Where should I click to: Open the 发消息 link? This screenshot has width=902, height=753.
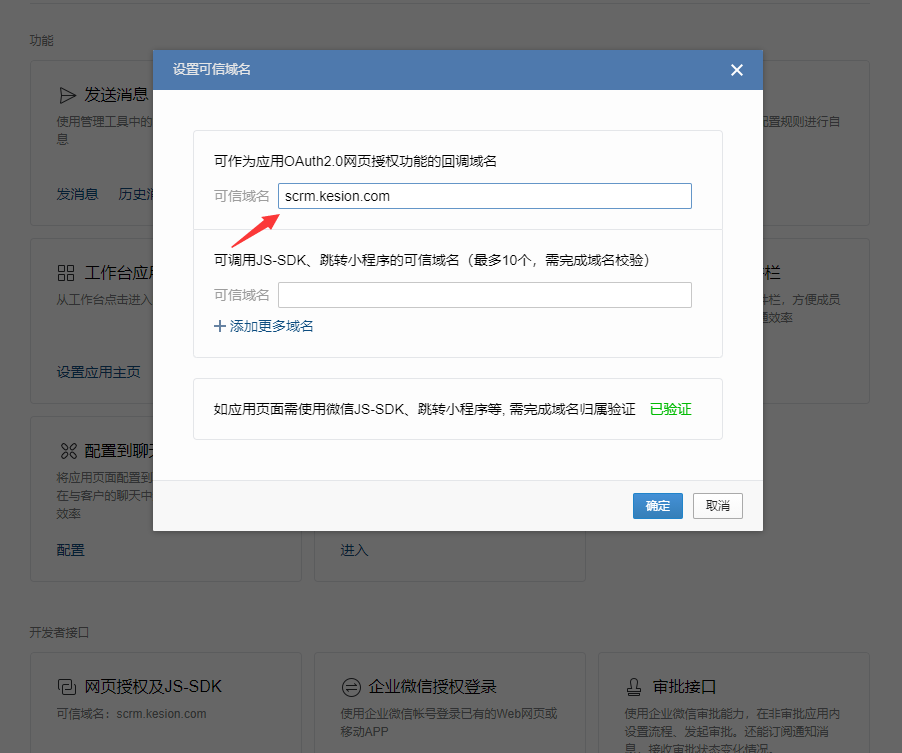point(77,194)
